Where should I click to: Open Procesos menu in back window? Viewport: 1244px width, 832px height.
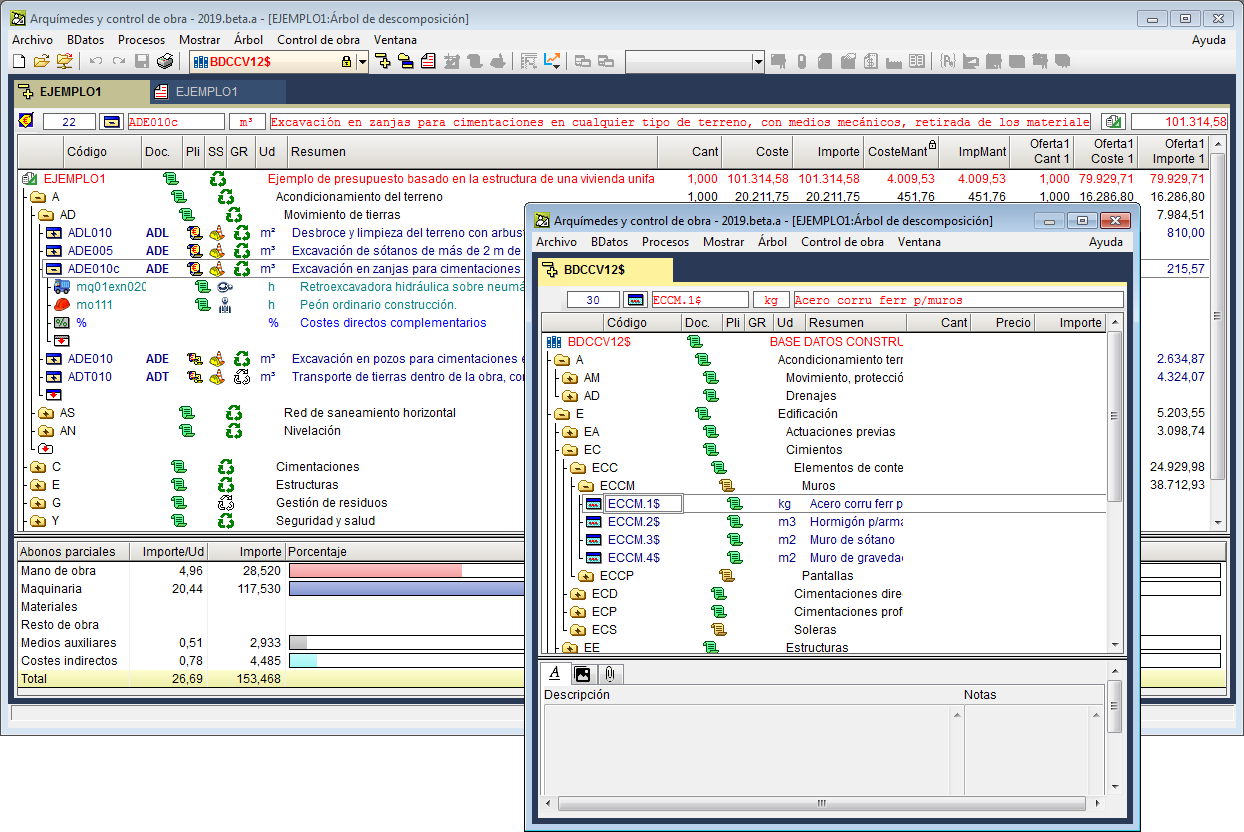pos(141,40)
